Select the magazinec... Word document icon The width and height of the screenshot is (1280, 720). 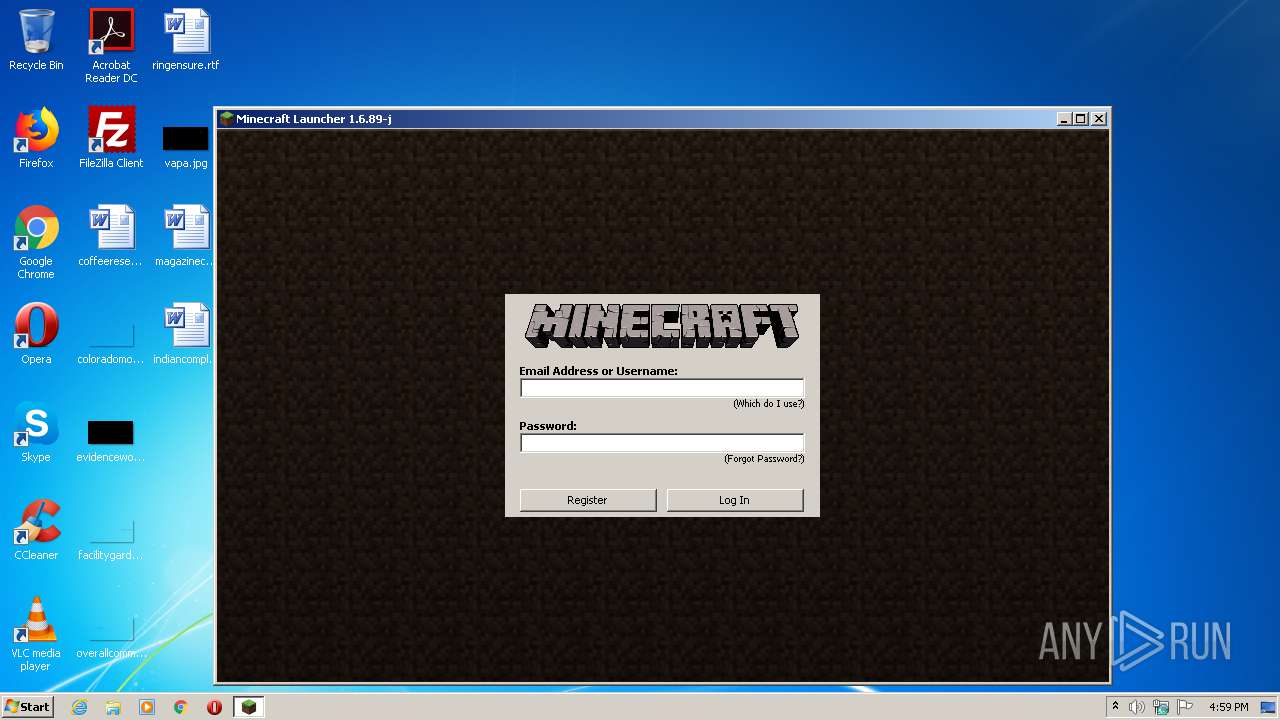coord(186,237)
